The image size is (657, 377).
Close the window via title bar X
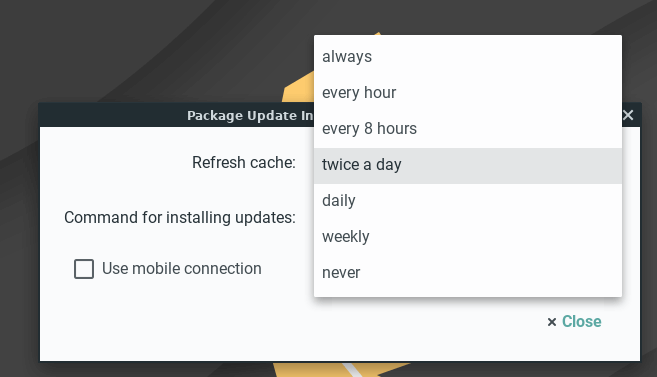pos(628,115)
